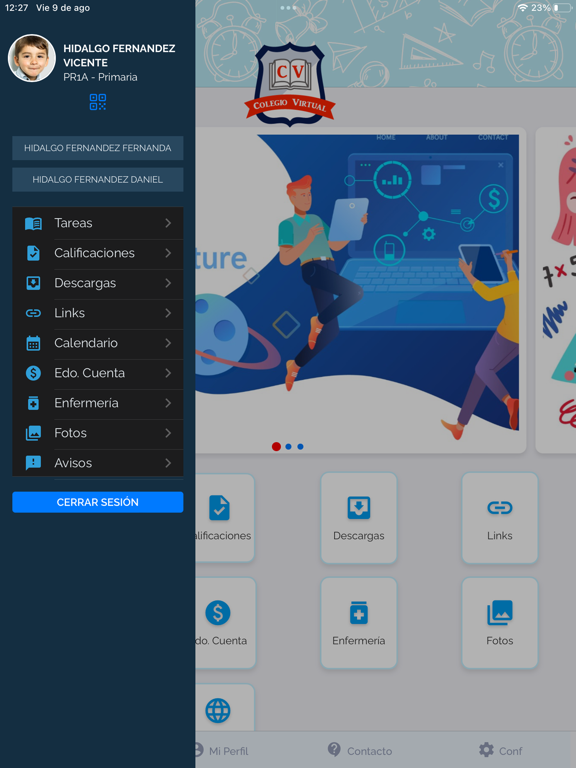Tap the CERRAR SESIÓN button
Screen dimensions: 576x768
98,502
